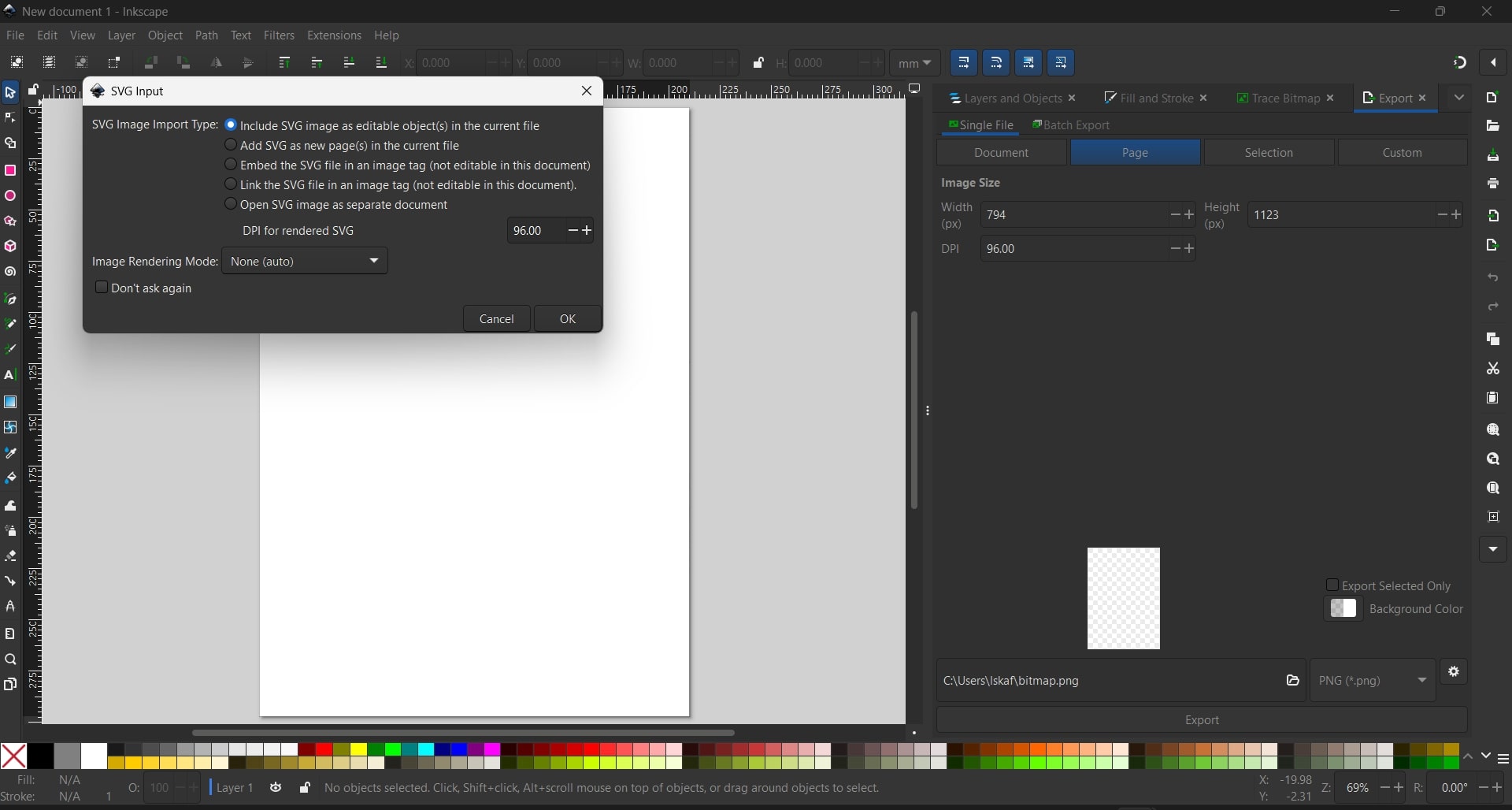Screen dimensions: 1512x810
Task: Open the Path menu
Action: point(206,35)
